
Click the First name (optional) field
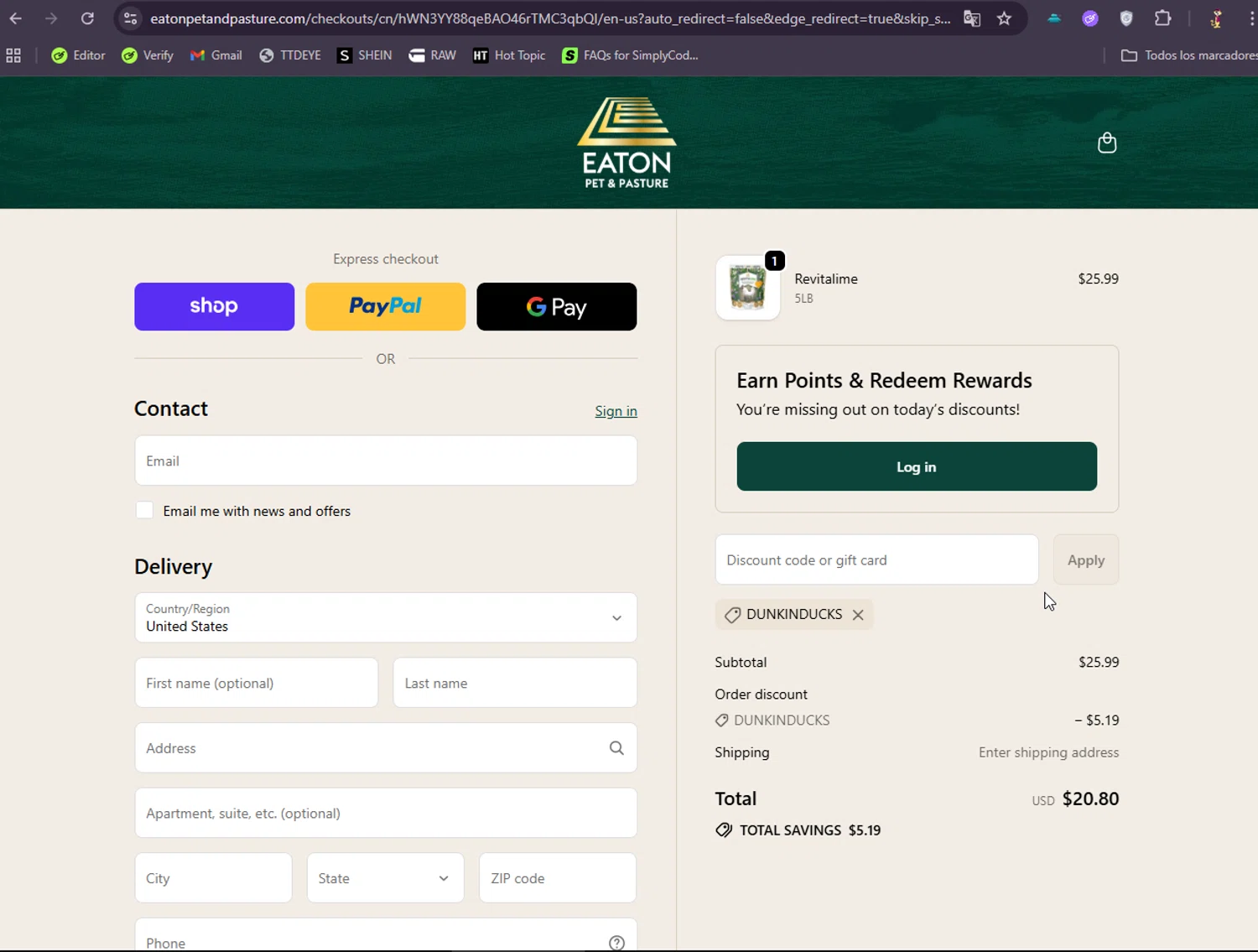click(257, 683)
